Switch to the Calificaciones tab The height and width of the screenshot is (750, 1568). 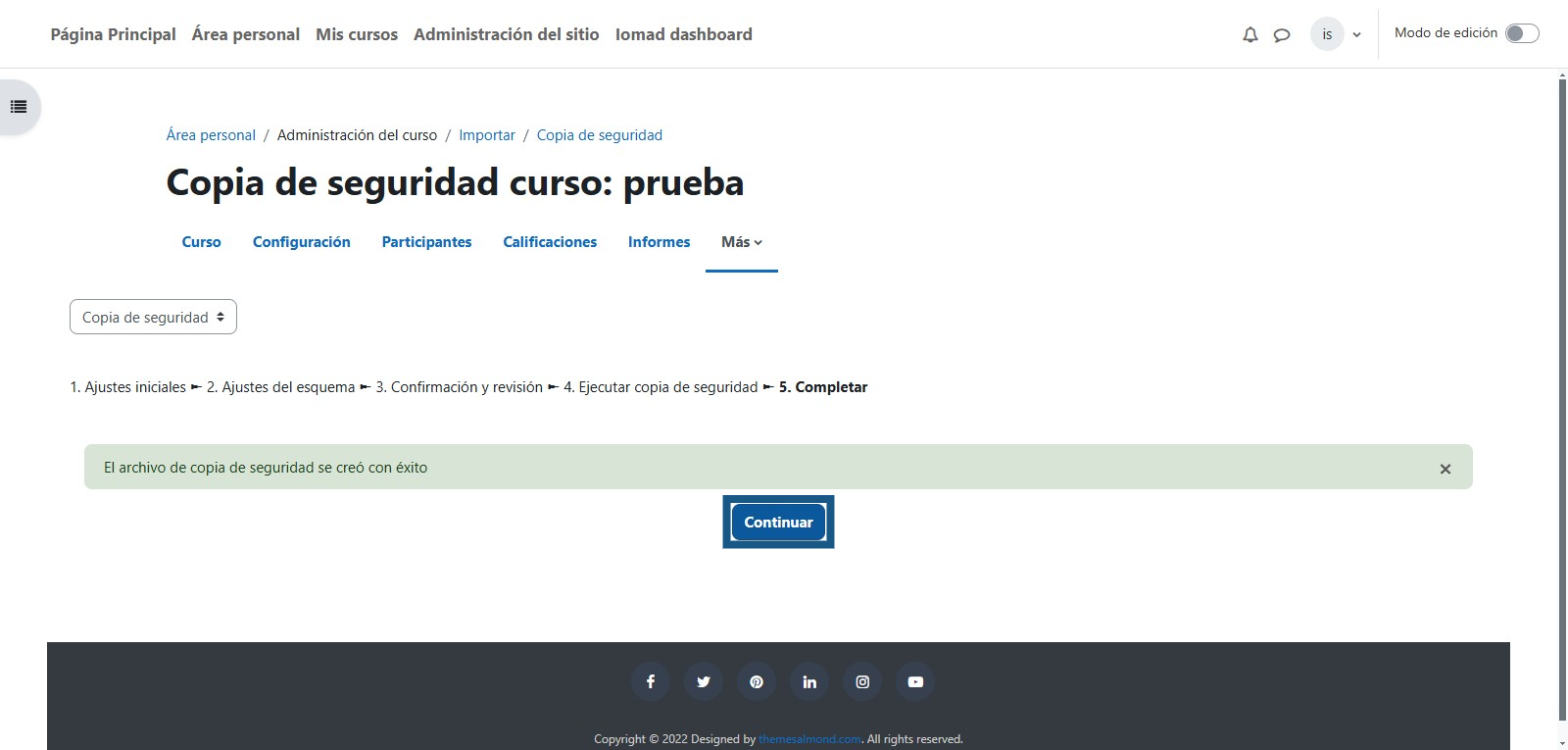pos(549,242)
